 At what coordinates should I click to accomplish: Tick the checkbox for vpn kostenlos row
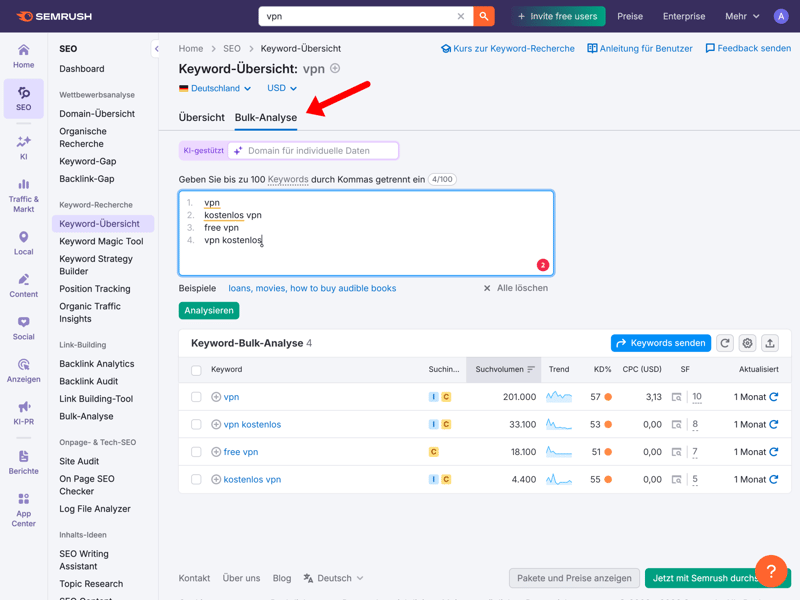coord(196,425)
